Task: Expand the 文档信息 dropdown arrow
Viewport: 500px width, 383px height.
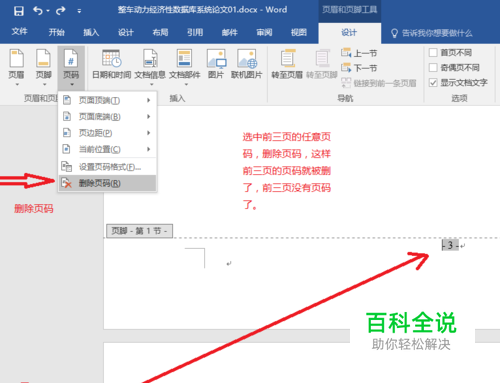Action: (152, 84)
